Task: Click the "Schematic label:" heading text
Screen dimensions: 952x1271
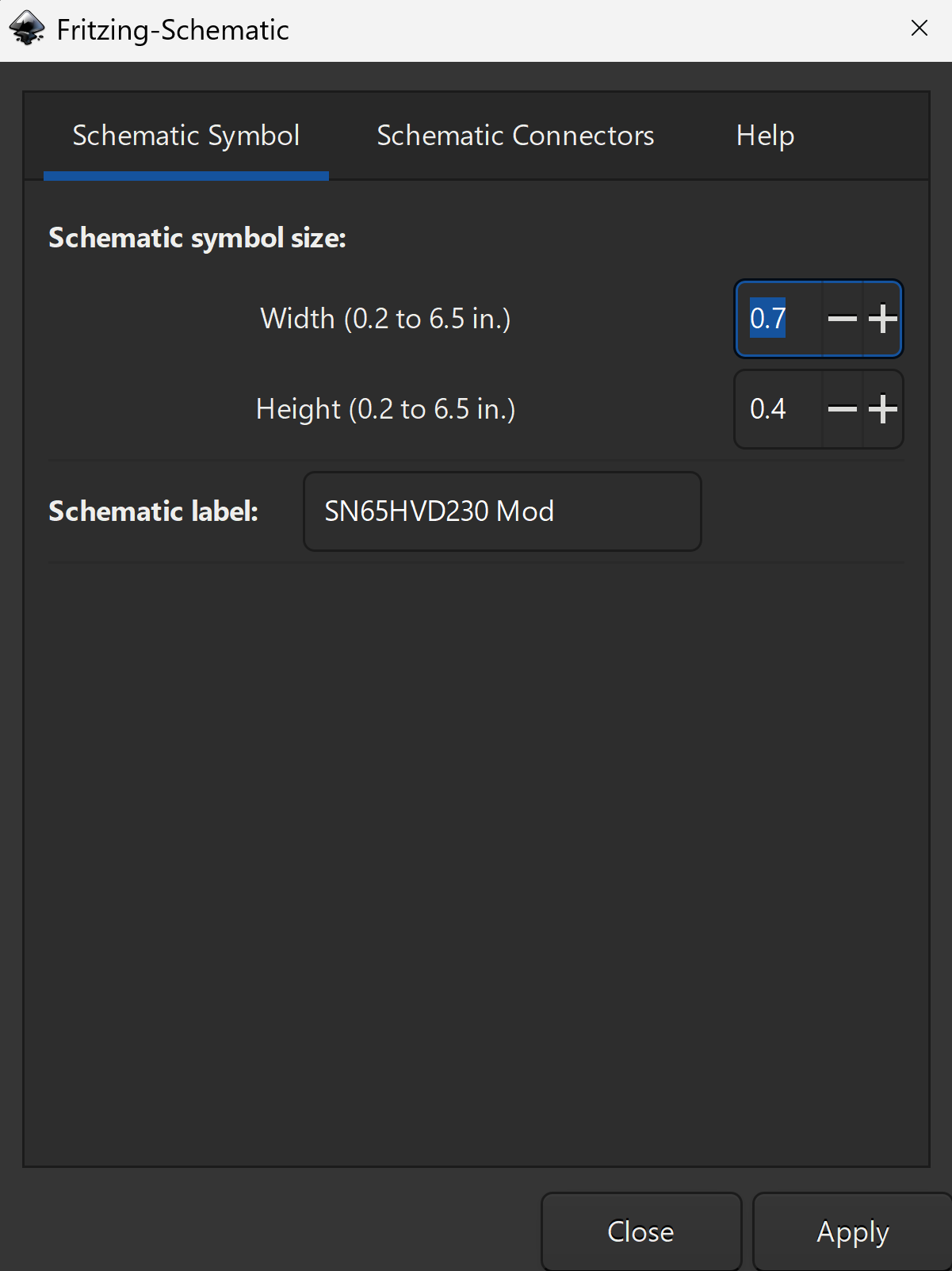Action: pyautogui.click(x=153, y=511)
